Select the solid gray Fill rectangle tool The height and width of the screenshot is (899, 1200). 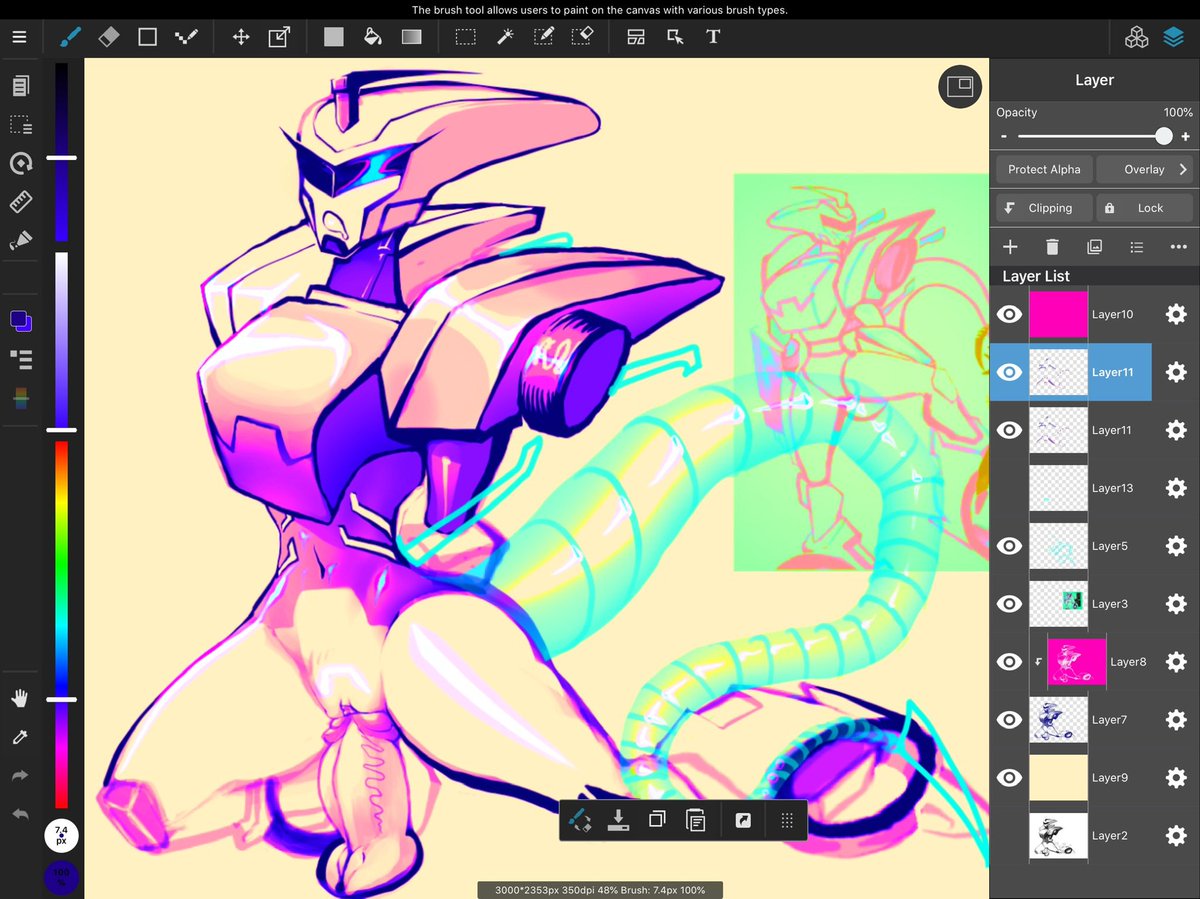pos(334,37)
